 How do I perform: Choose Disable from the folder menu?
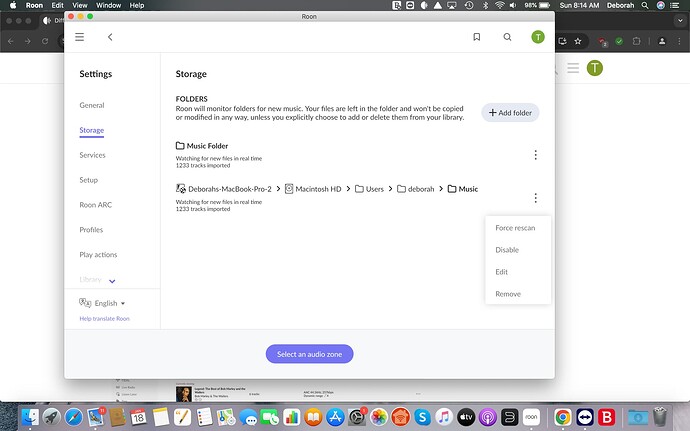point(507,250)
